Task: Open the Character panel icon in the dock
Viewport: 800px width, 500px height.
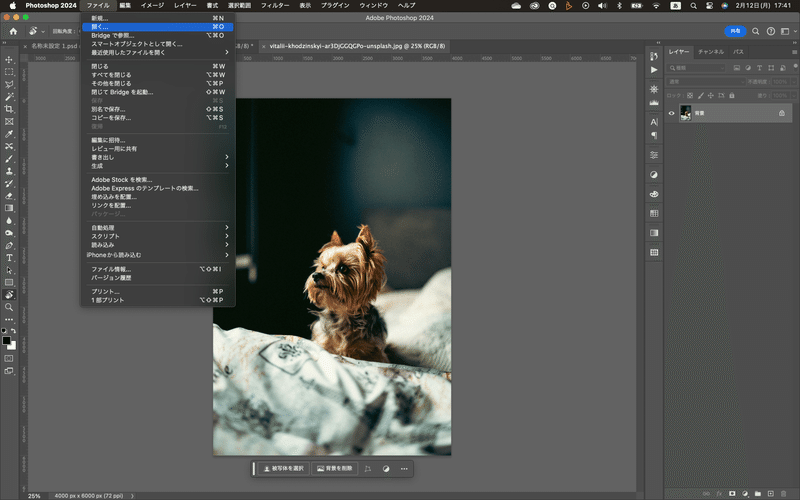Action: [x=654, y=121]
